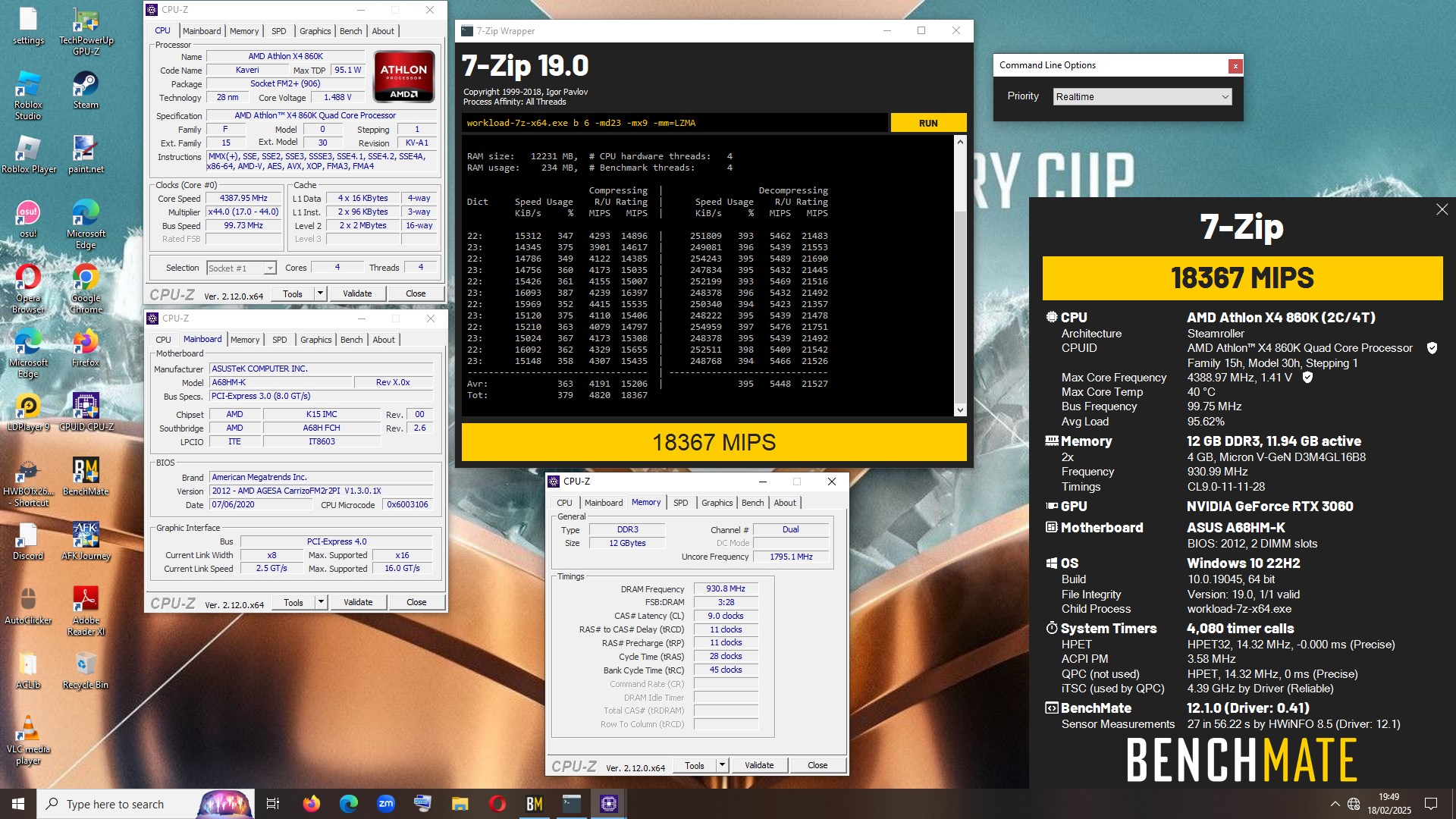Click the Opera icon in taskbar
The width and height of the screenshot is (1456, 819).
[497, 804]
